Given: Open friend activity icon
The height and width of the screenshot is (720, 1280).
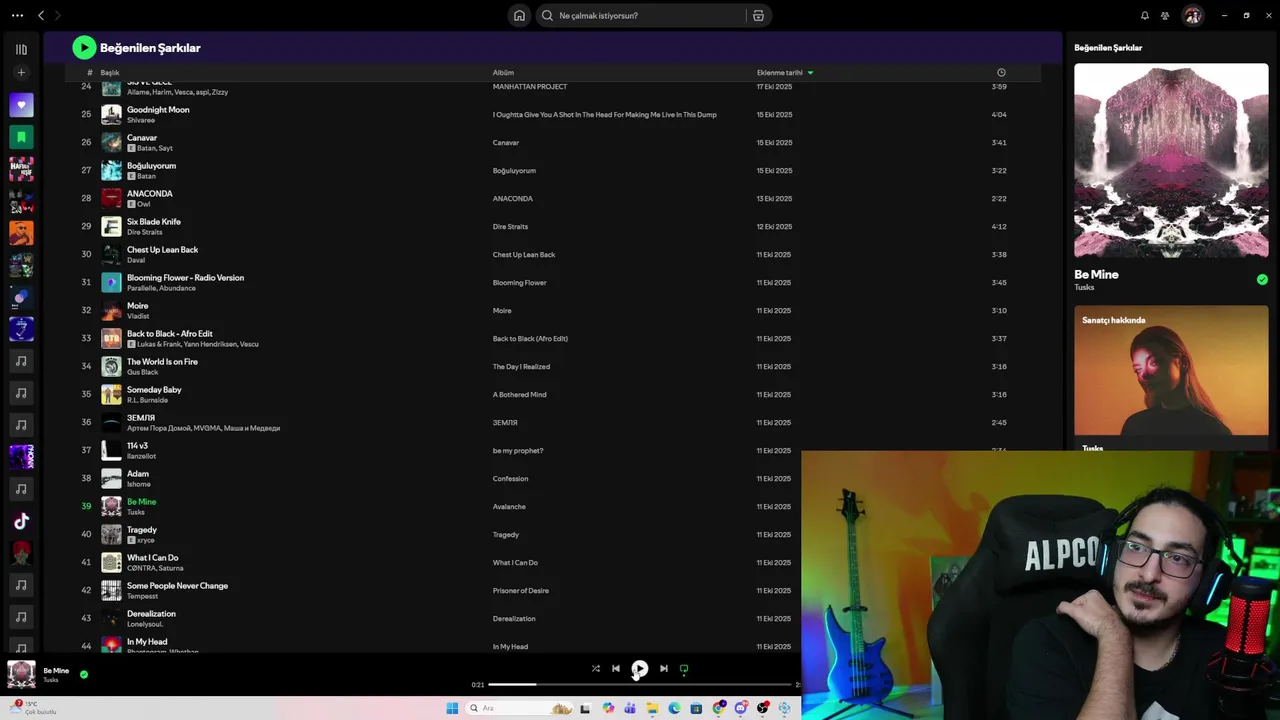Looking at the screenshot, I should coord(1165,15).
